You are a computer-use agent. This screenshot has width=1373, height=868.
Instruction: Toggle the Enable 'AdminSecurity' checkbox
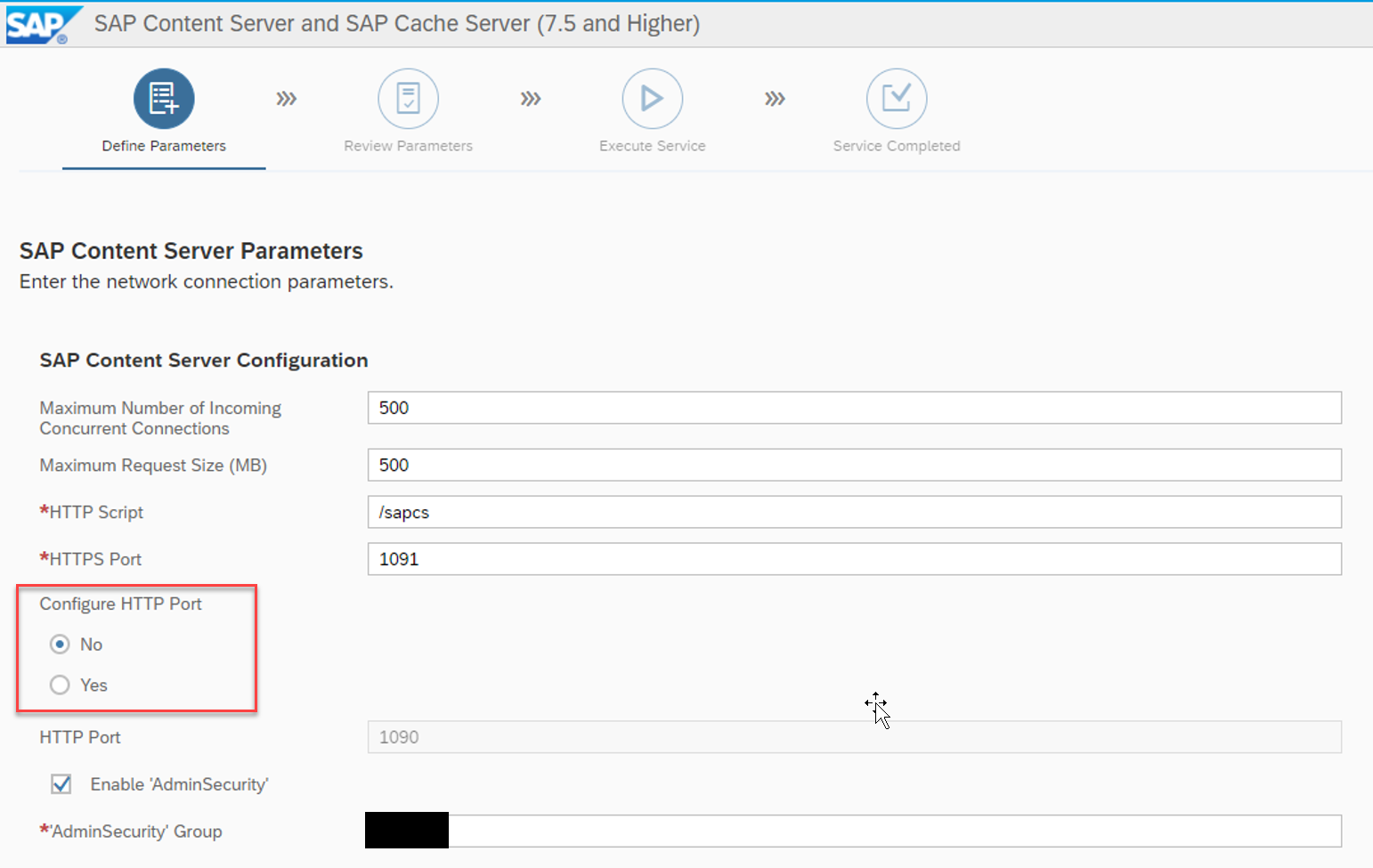pyautogui.click(x=61, y=784)
